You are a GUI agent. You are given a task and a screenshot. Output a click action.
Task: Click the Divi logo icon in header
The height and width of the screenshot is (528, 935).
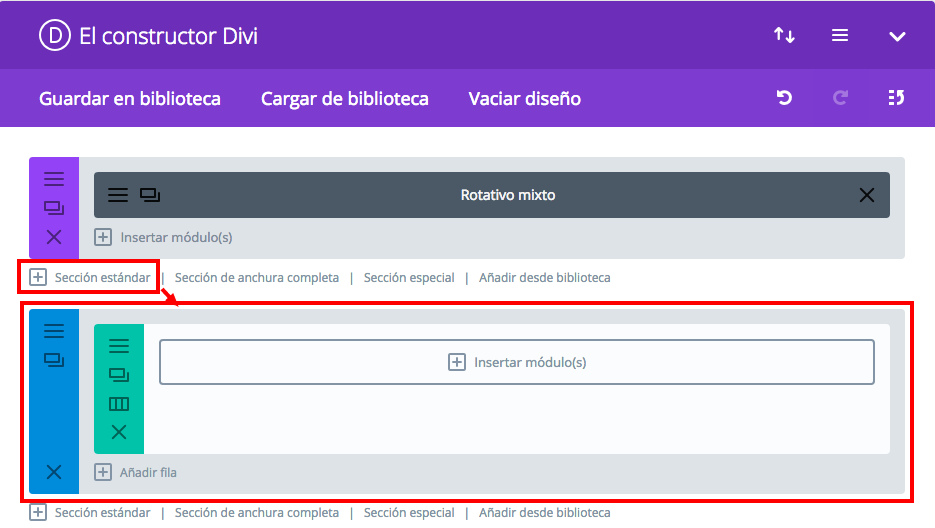(x=54, y=36)
